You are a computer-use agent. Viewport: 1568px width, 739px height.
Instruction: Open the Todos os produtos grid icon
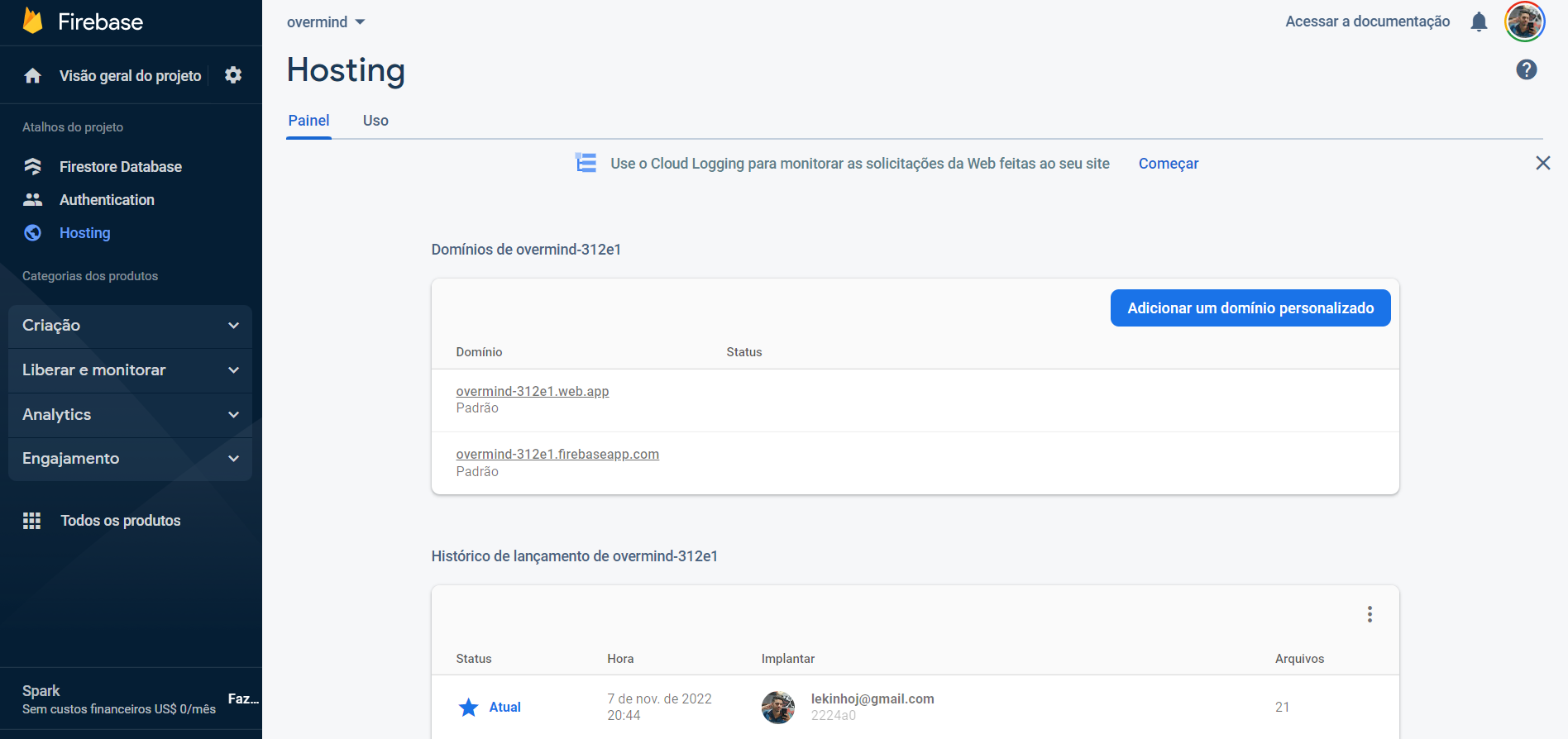pyautogui.click(x=32, y=520)
